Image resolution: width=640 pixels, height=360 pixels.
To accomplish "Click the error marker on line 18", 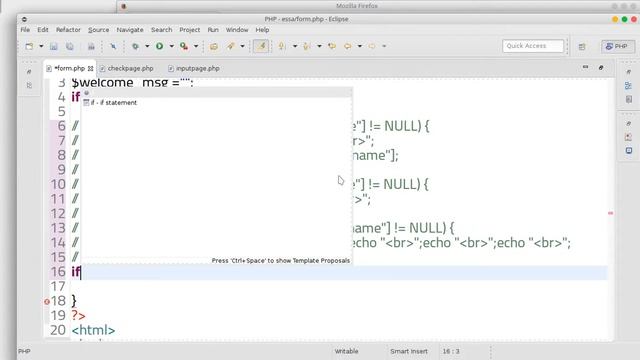I will click(47, 301).
